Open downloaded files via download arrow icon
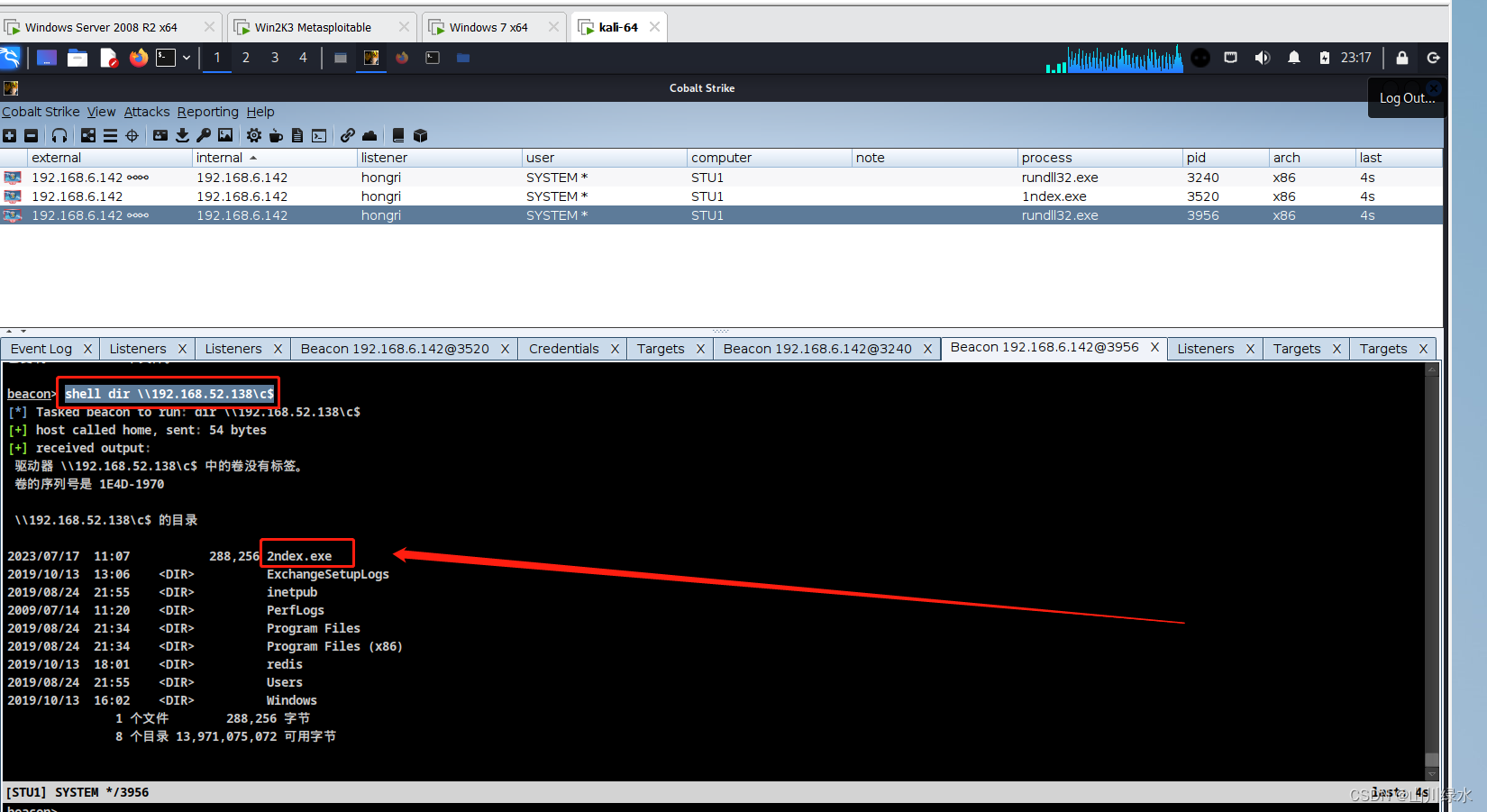Viewport: 1487px width, 812px height. point(182,135)
